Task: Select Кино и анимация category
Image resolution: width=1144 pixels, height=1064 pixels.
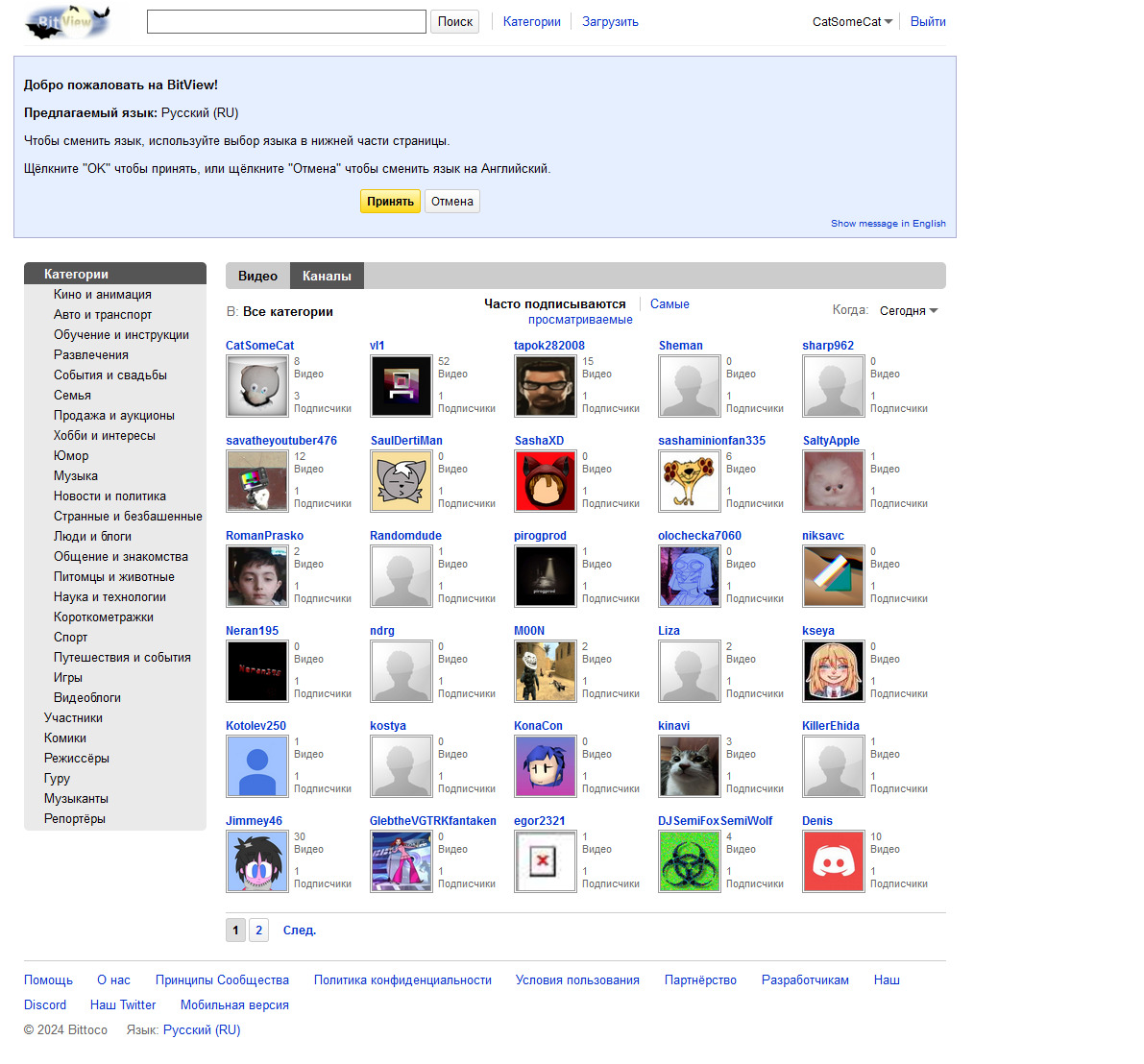Action: point(102,295)
